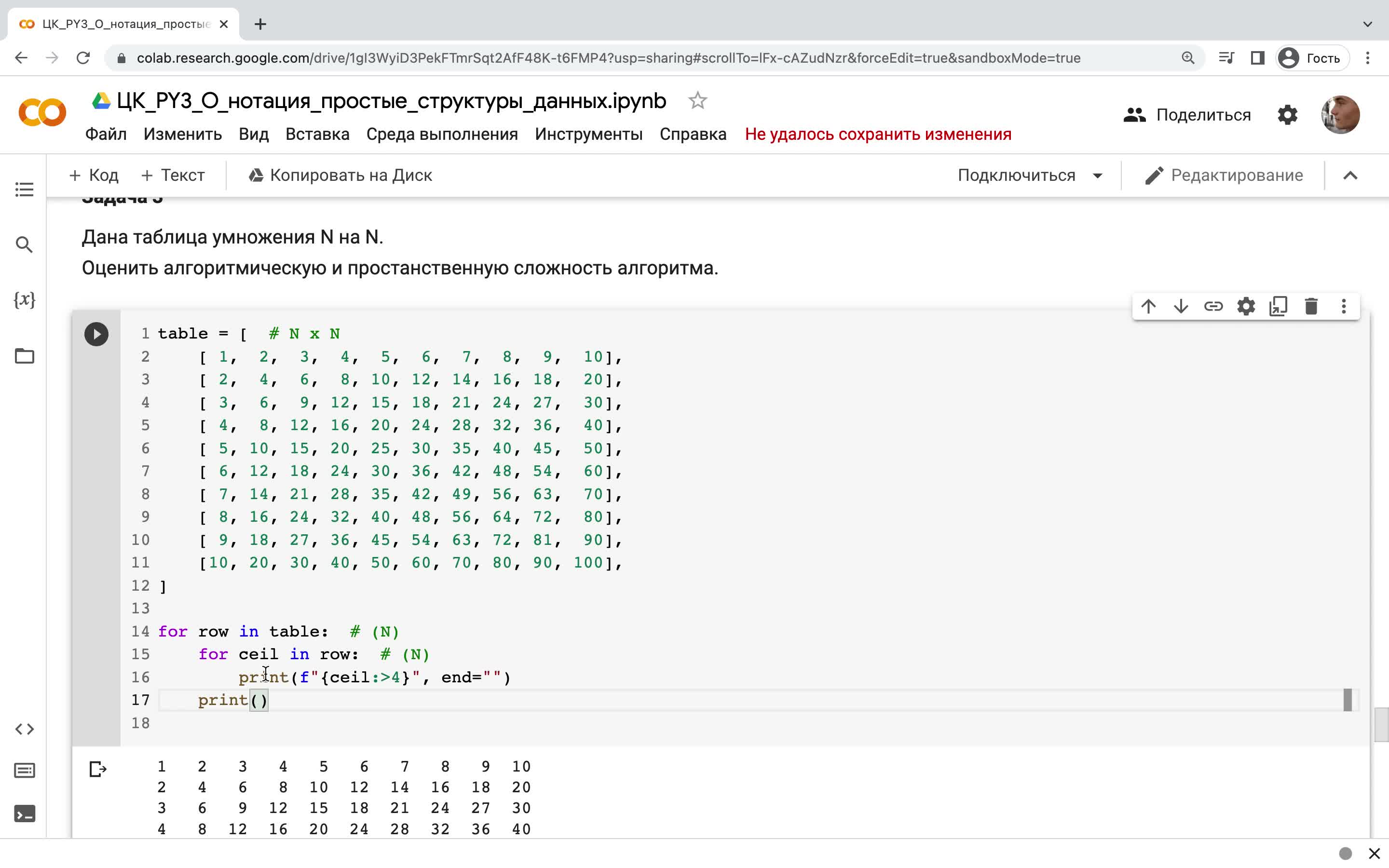This screenshot has width=1389, height=868.
Task: Open the Изменить menu
Action: click(182, 135)
